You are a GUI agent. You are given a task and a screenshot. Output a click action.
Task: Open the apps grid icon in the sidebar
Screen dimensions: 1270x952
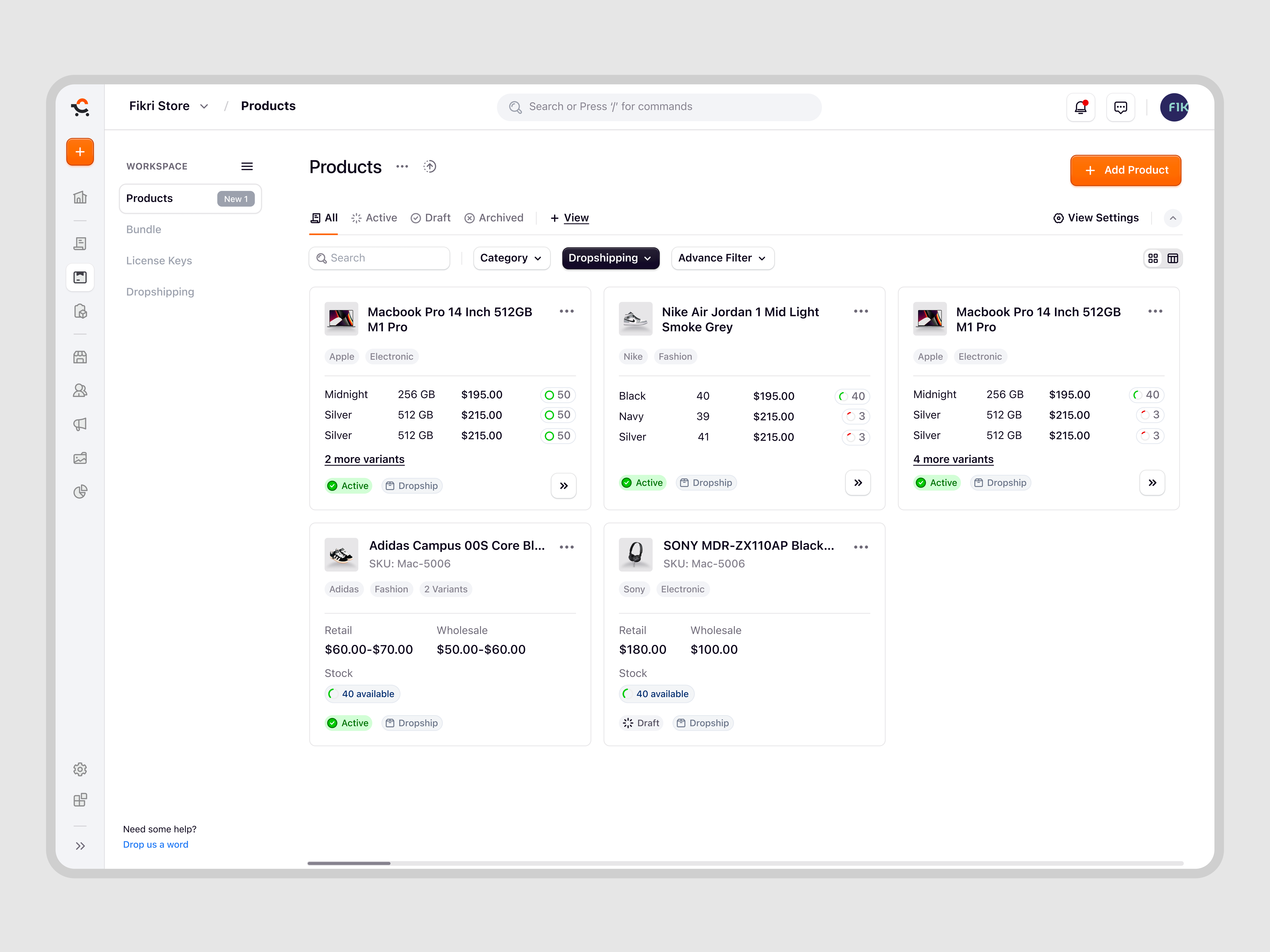click(80, 800)
